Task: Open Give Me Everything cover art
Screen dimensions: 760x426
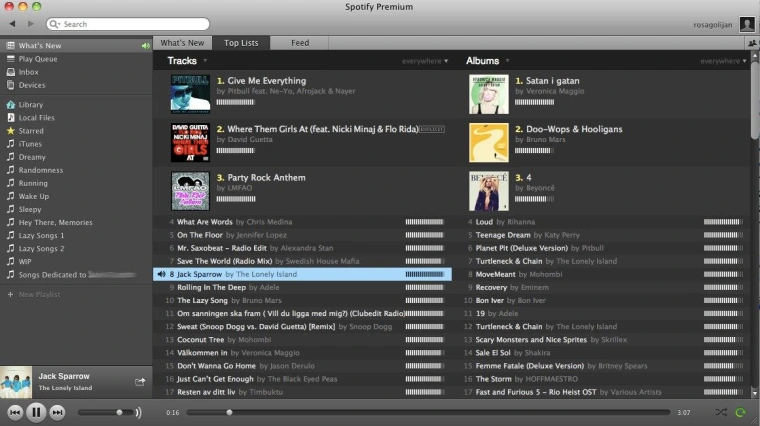Action: pos(190,94)
